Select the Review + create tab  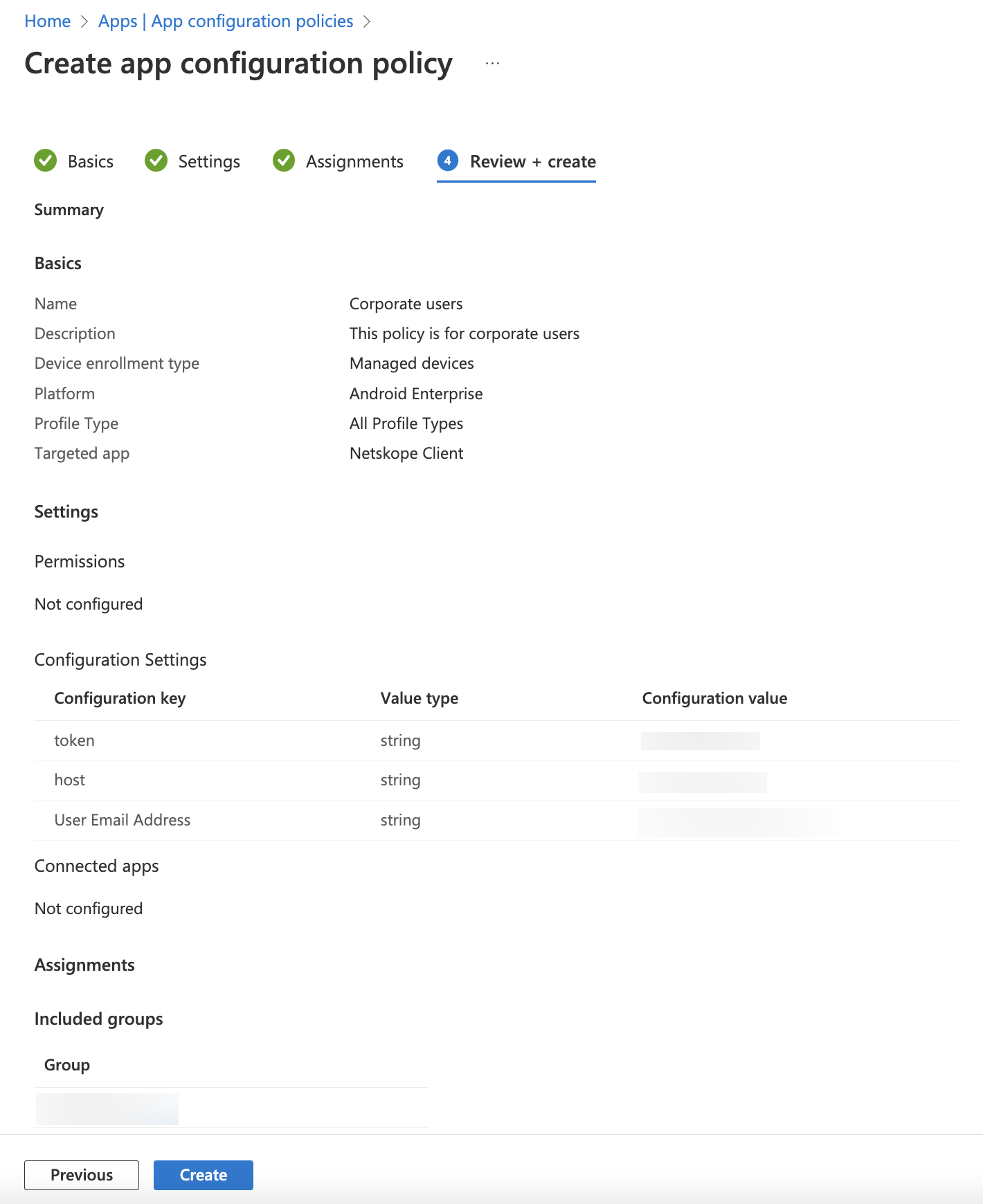tap(532, 161)
